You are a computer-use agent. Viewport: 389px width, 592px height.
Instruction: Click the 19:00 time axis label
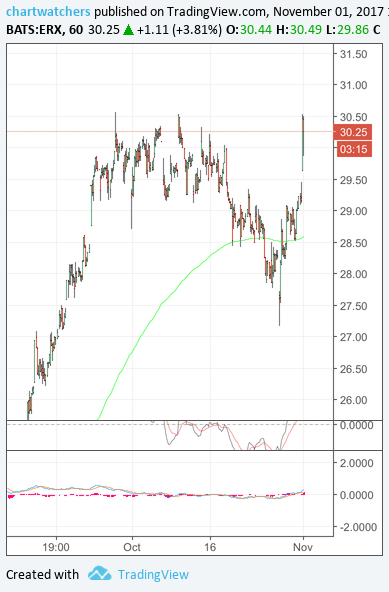56,547
